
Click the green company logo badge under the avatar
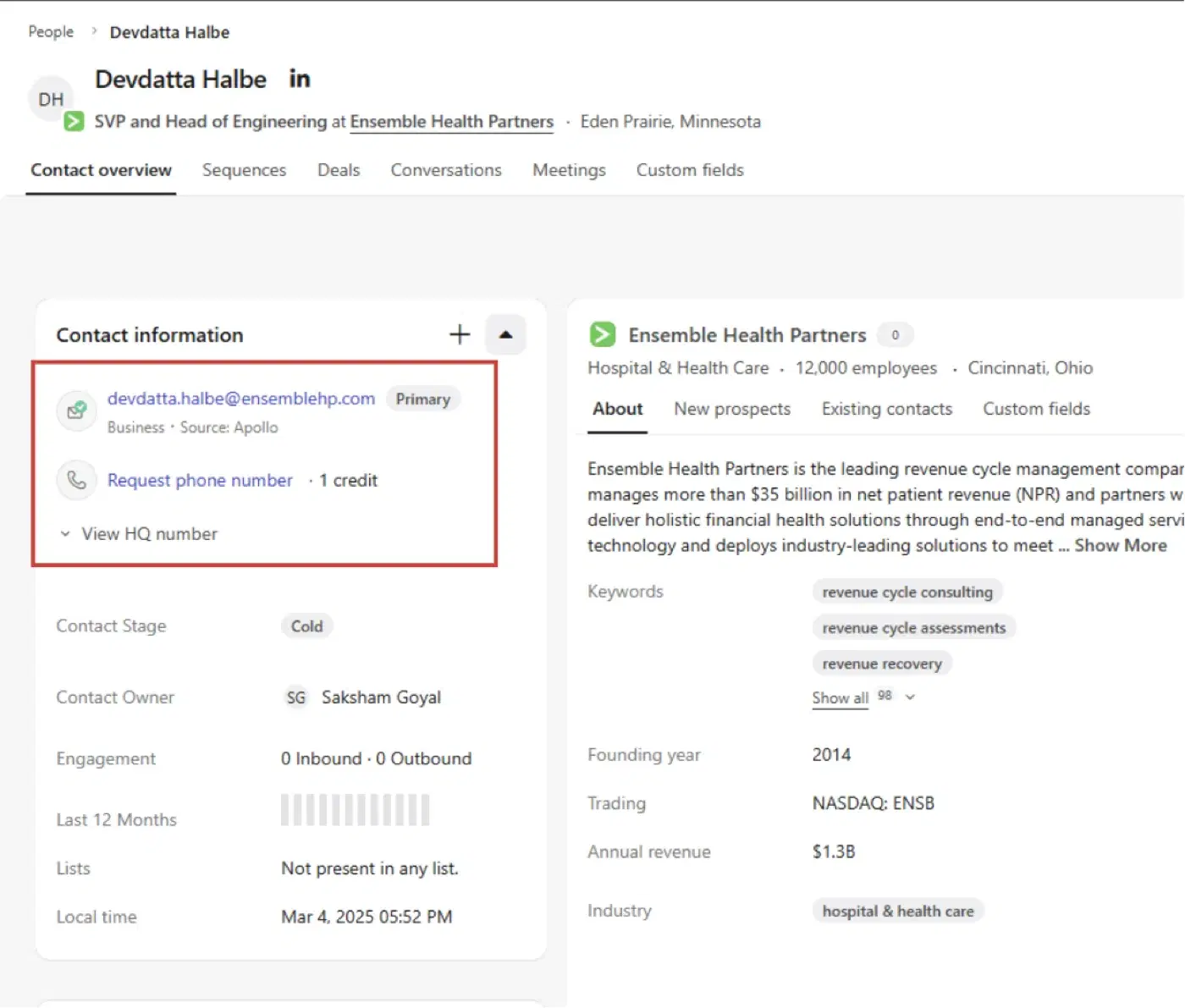coord(74,122)
